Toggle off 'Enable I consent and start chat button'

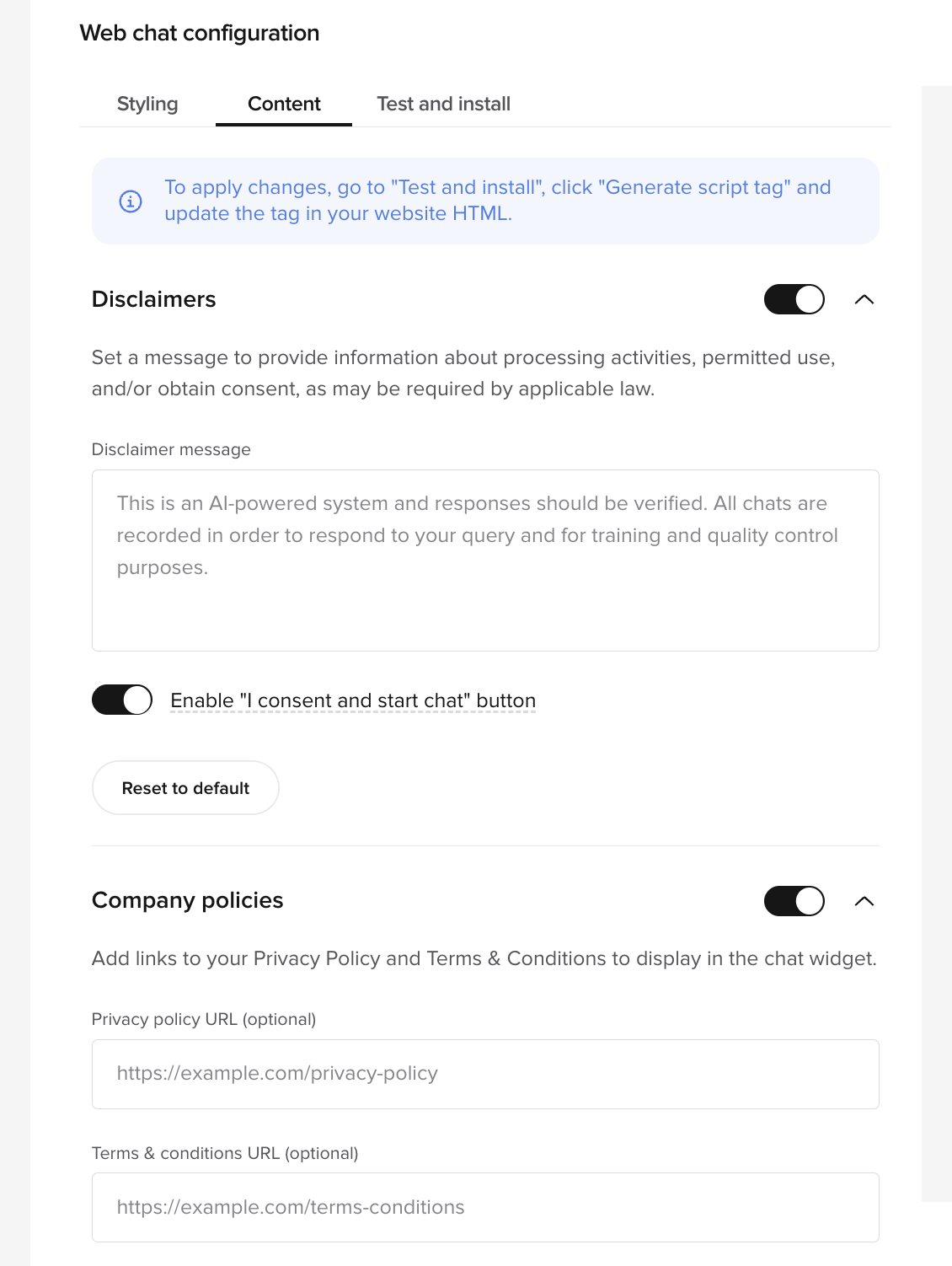pyautogui.click(x=121, y=700)
